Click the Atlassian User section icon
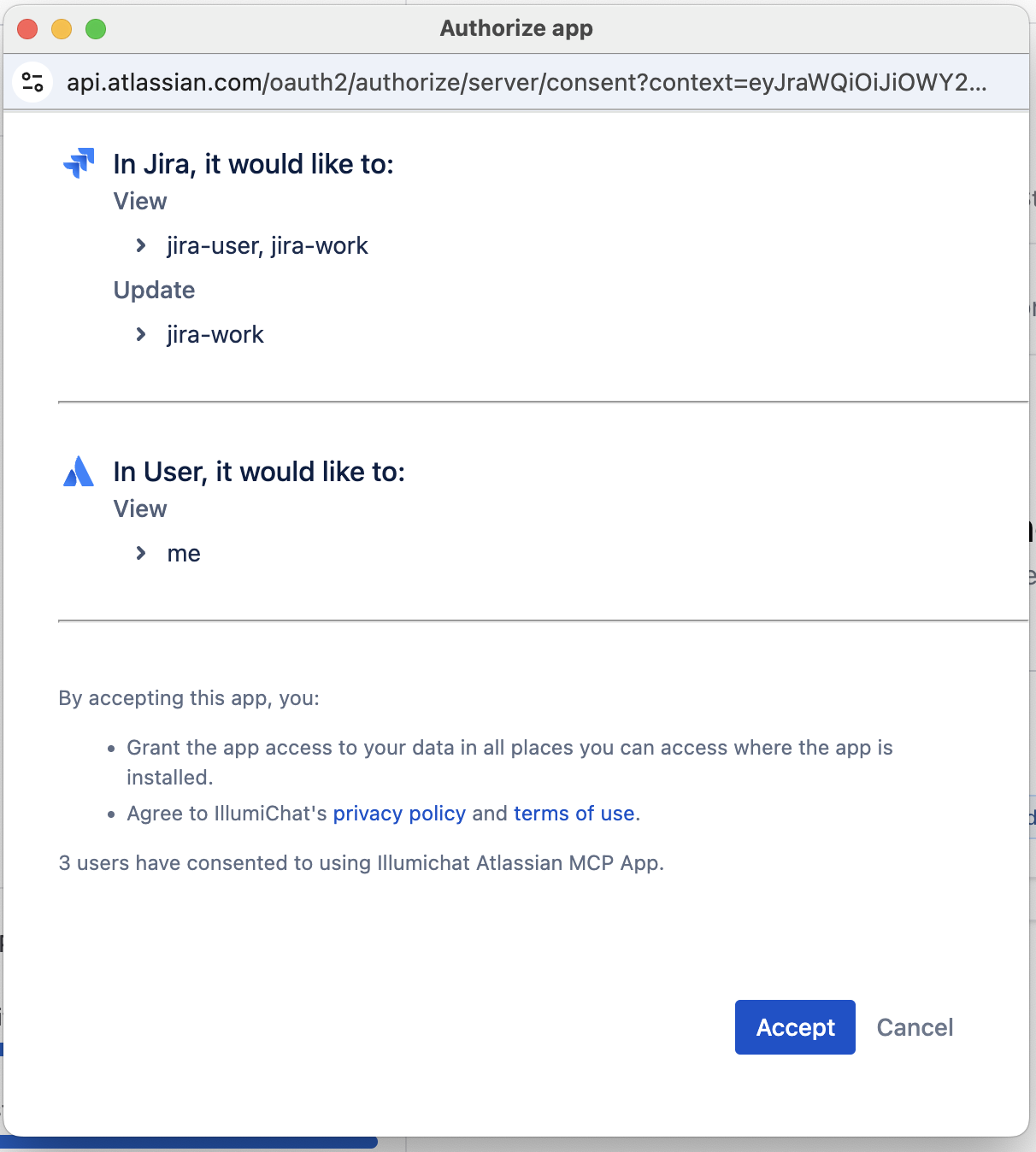 coord(78,470)
